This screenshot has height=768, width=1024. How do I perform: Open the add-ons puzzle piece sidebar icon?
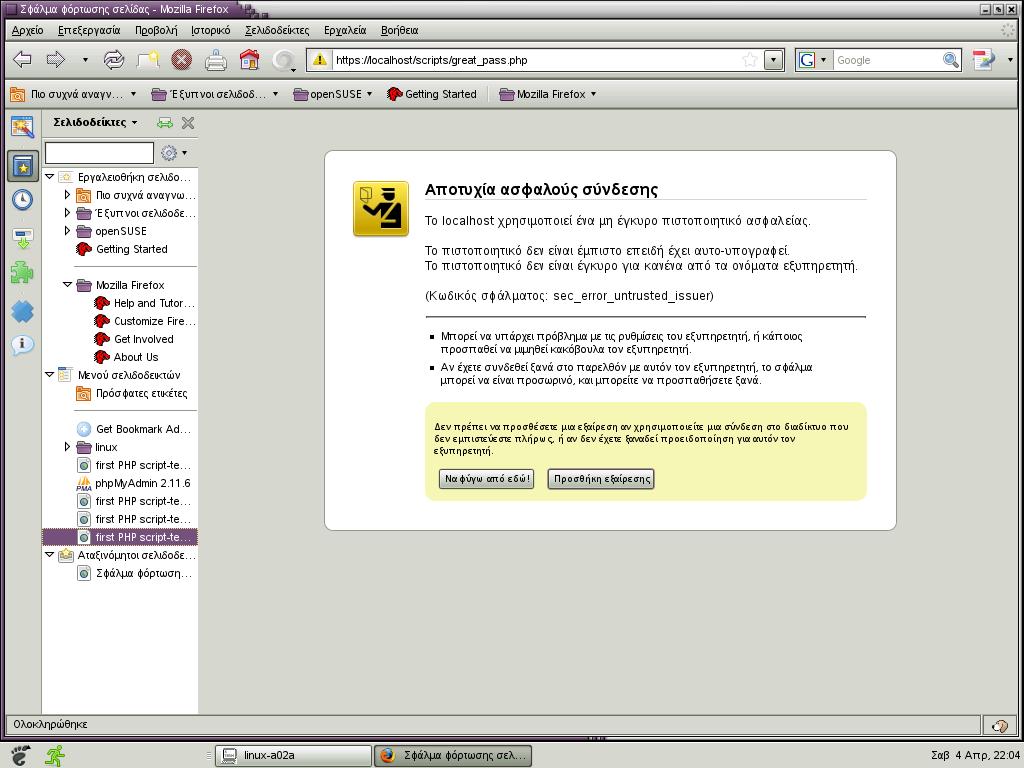coord(22,272)
